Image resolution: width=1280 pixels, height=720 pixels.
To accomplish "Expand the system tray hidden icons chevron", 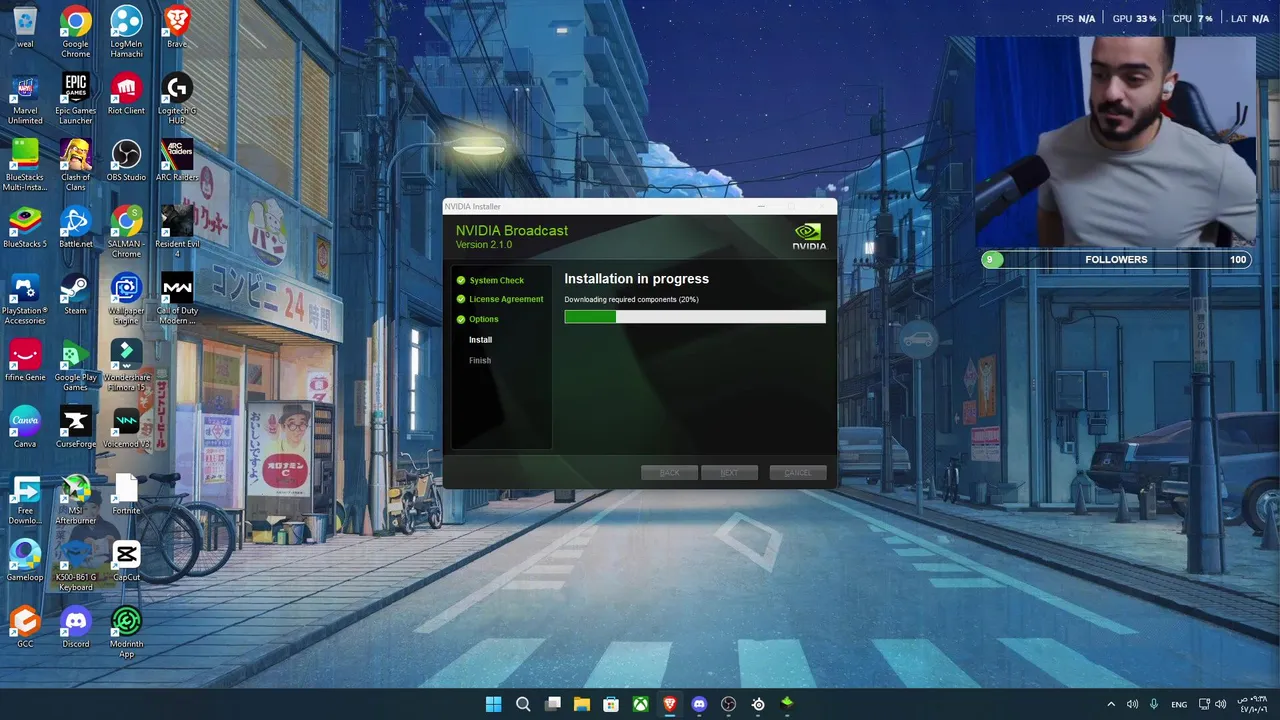I will (x=1111, y=704).
